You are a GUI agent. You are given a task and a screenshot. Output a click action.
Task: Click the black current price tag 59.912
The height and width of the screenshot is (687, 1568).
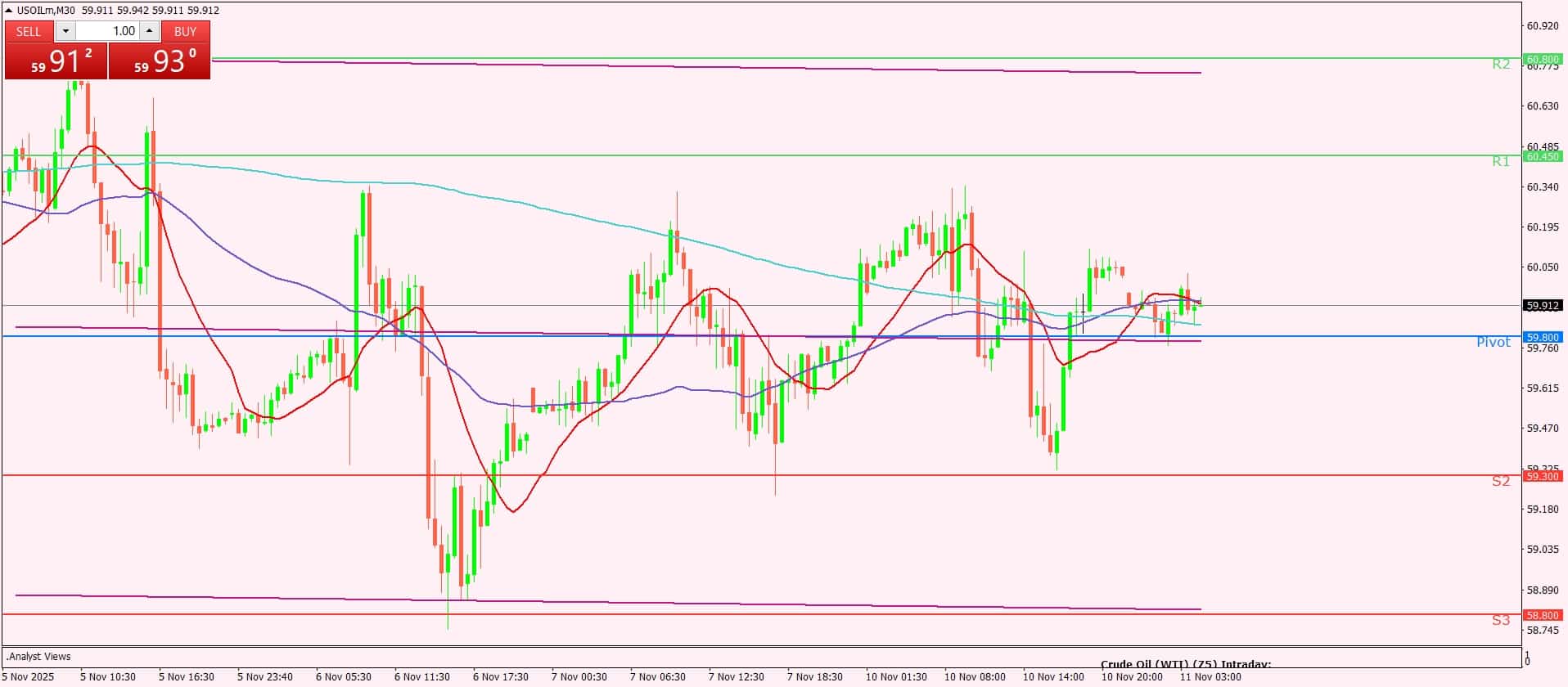(x=1543, y=305)
